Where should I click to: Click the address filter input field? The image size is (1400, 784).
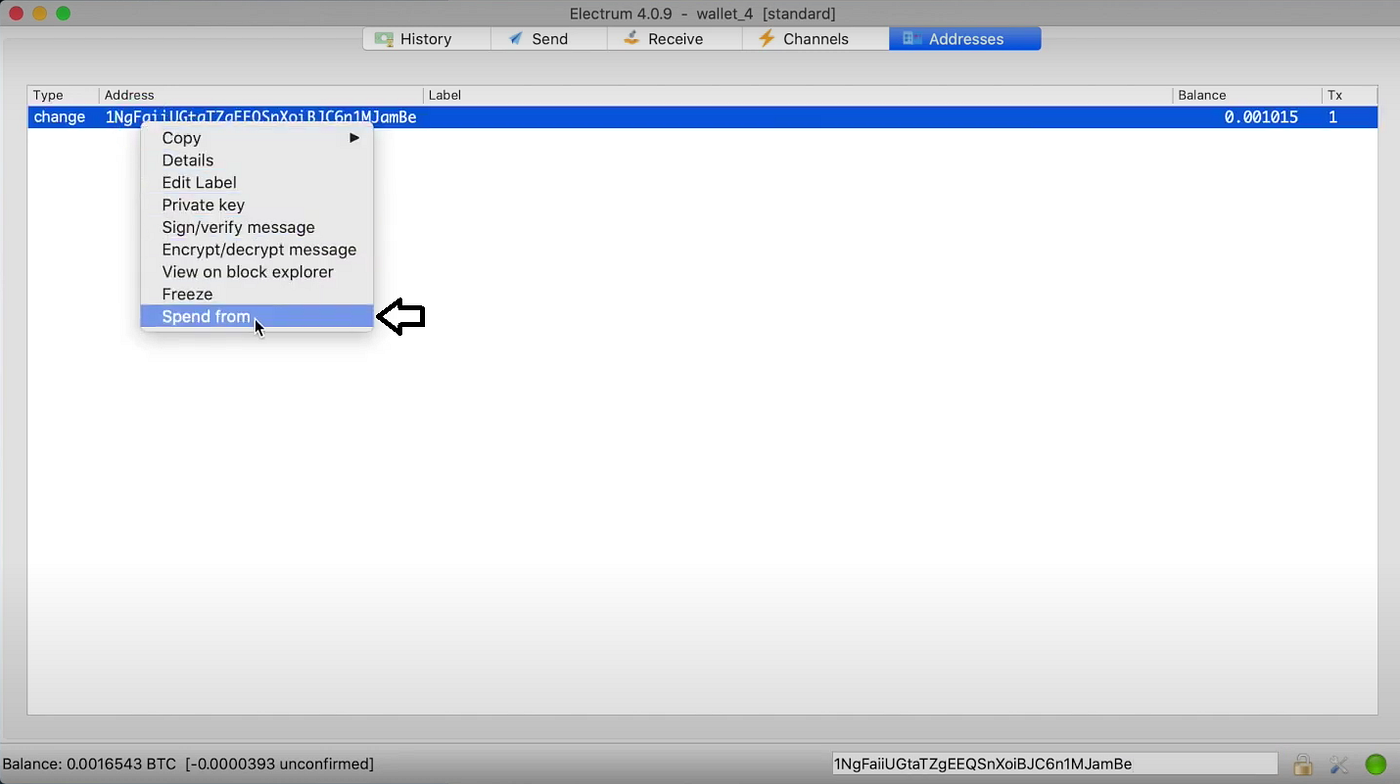point(1054,764)
